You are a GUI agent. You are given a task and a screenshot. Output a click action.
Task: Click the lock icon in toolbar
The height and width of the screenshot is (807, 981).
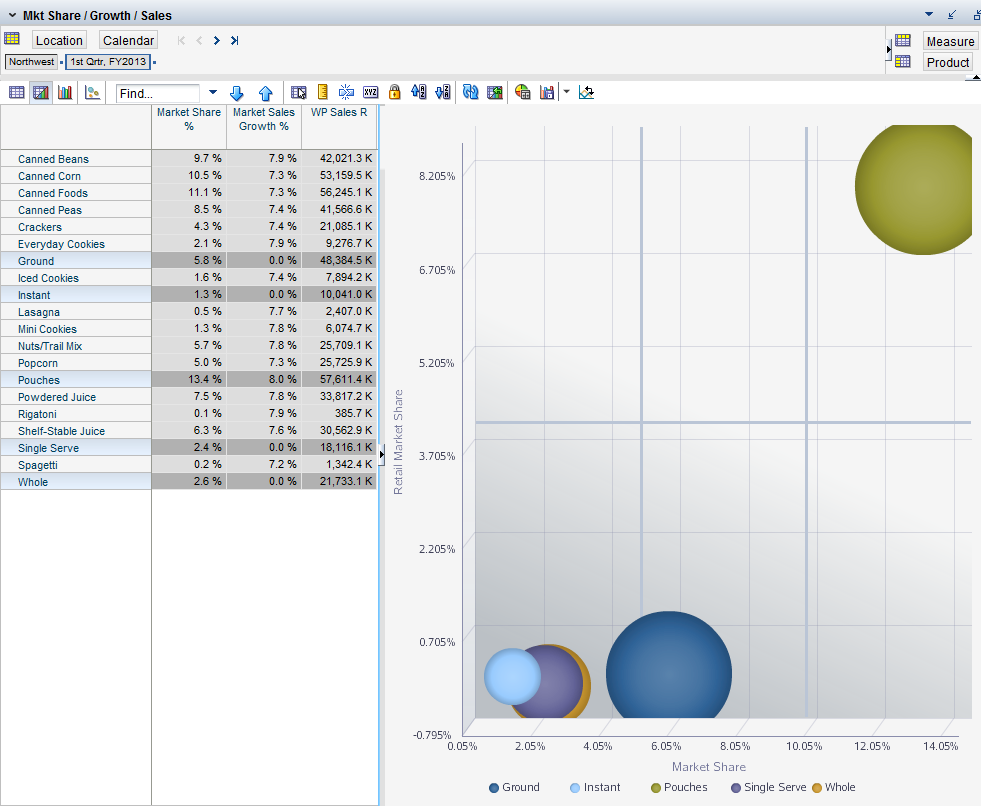pyautogui.click(x=394, y=93)
